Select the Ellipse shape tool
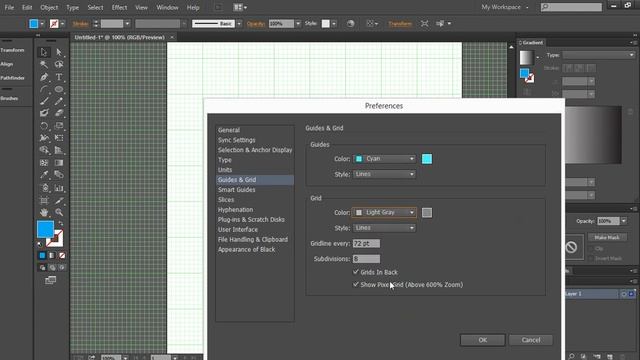Image resolution: width=640 pixels, height=360 pixels. click(x=59, y=89)
